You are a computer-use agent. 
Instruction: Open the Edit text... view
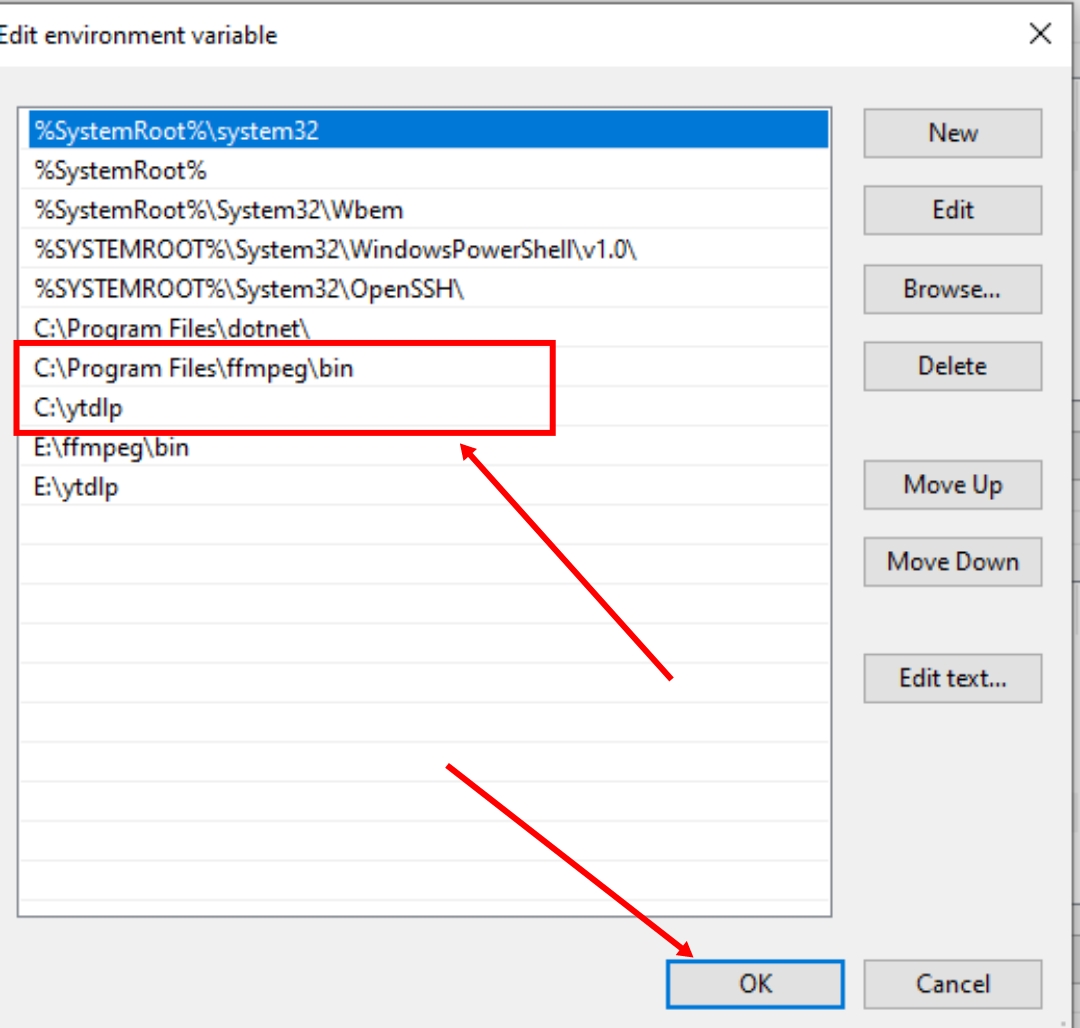click(952, 678)
